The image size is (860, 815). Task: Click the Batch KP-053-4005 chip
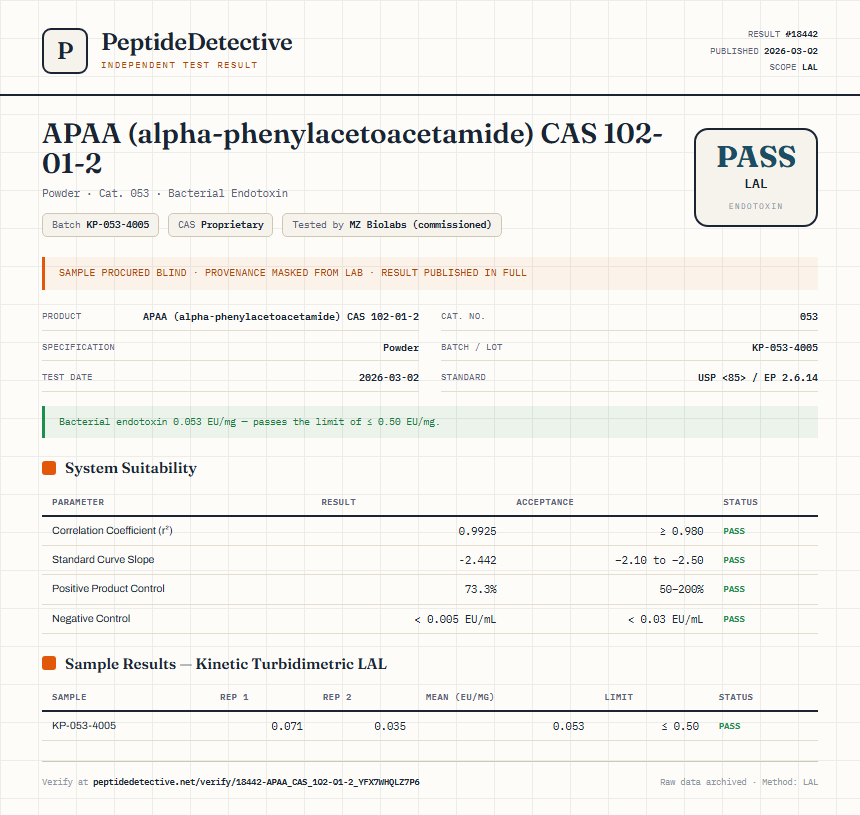tap(100, 225)
